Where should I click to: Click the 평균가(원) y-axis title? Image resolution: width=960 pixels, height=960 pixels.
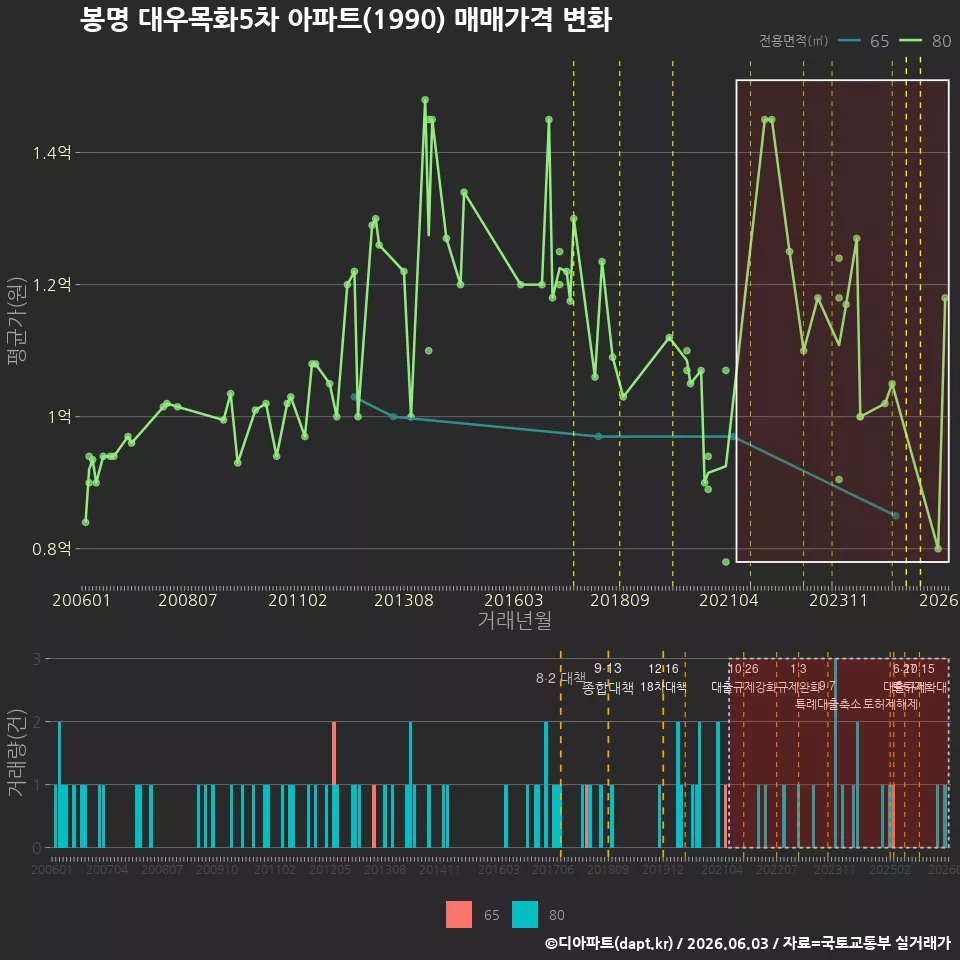click(x=17, y=320)
